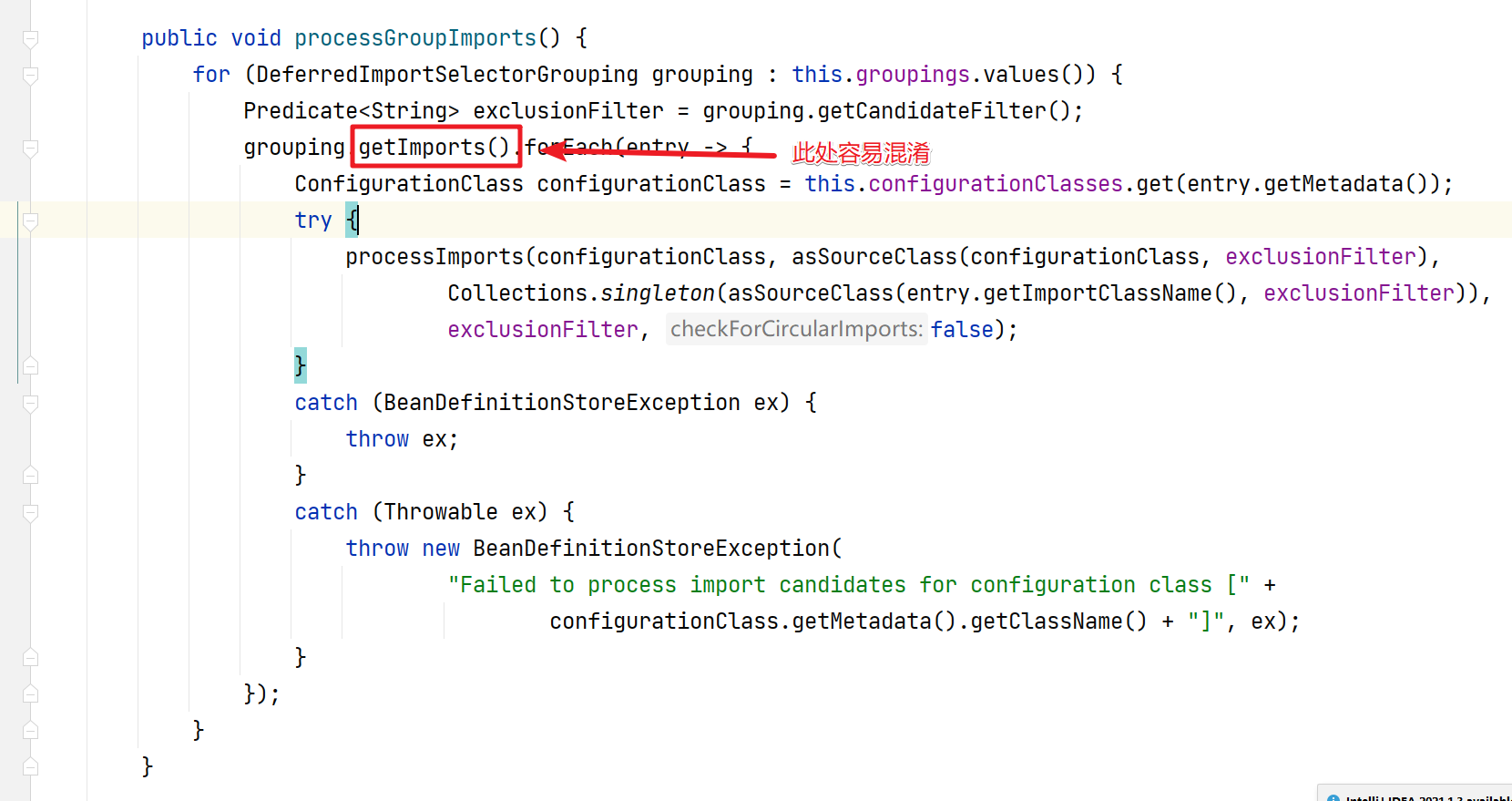Collapse the forEach lambda fold marker
This screenshot has width=1512, height=801.
(x=30, y=149)
